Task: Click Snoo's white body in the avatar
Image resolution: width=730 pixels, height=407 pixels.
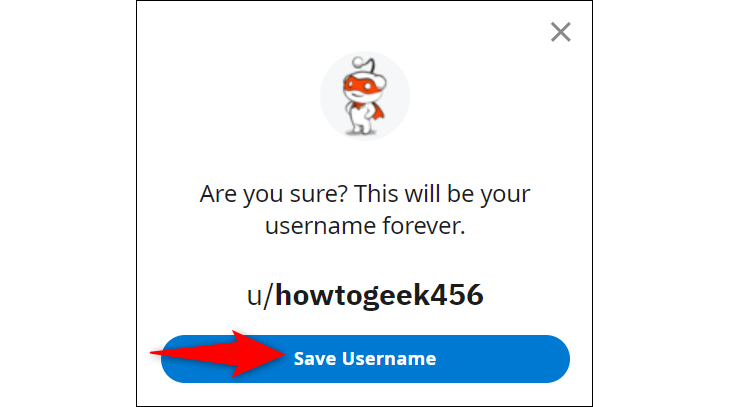Action: click(x=359, y=116)
